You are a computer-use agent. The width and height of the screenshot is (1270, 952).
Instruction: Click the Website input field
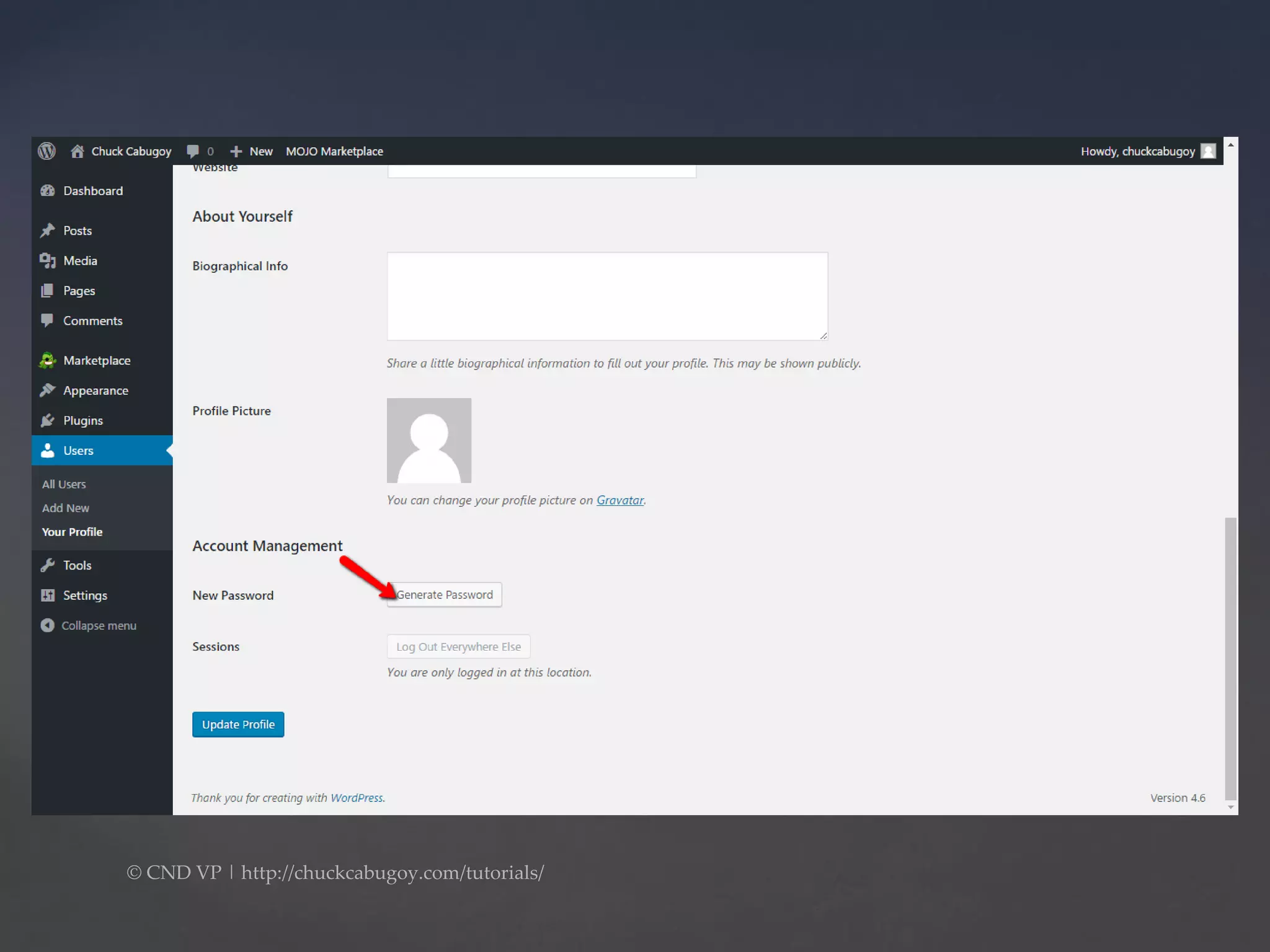tap(541, 171)
